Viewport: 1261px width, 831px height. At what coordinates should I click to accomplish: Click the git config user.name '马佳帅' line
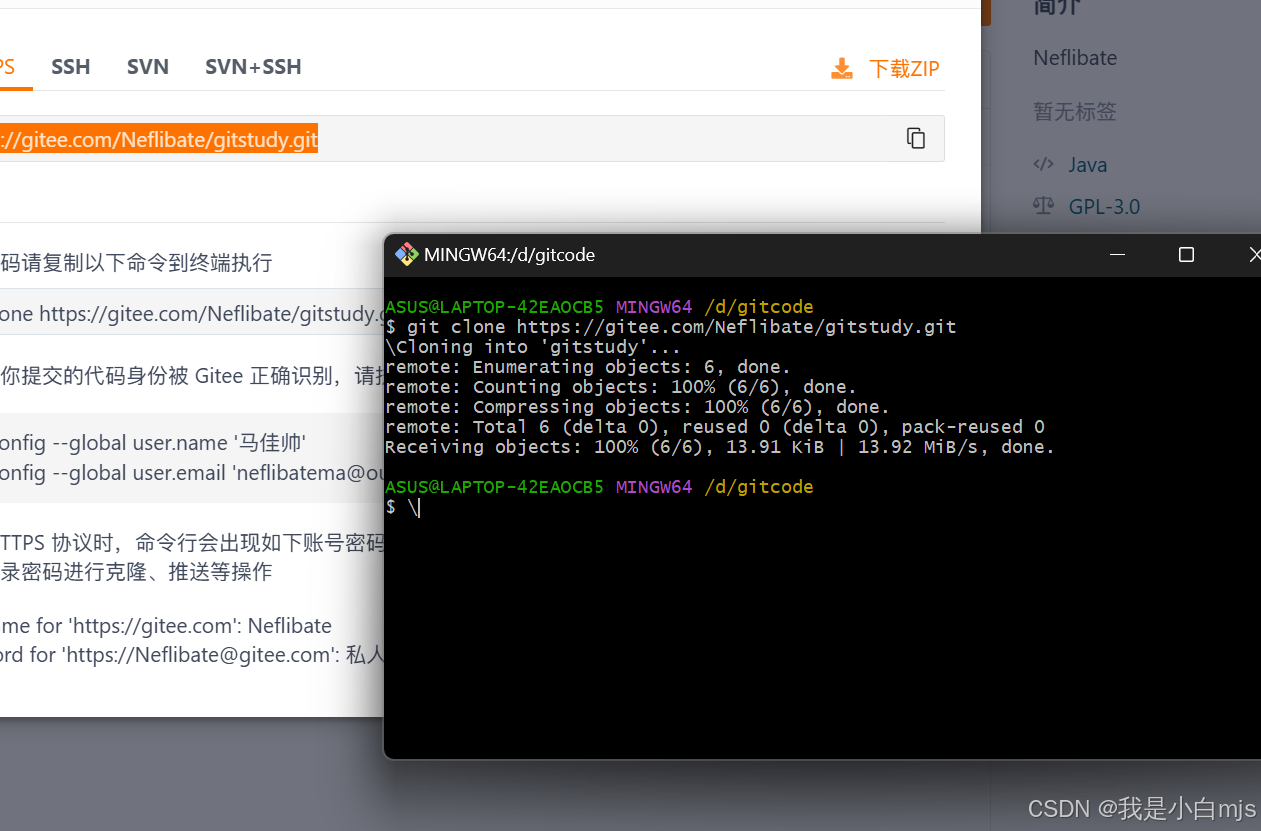[x=153, y=443]
